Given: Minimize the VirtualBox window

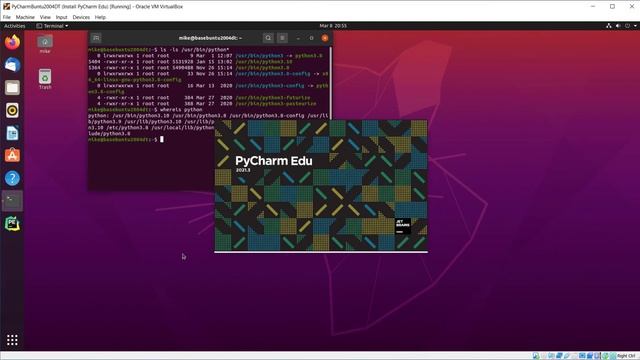Looking at the screenshot, I should tap(593, 7).
